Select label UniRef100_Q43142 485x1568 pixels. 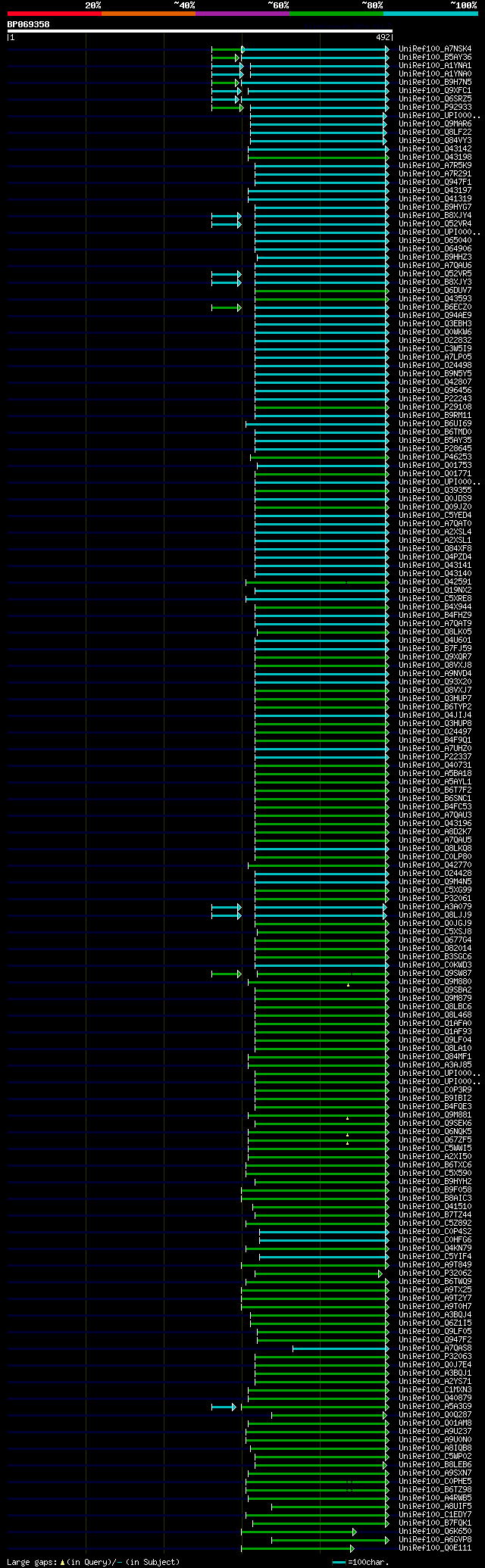pyautogui.click(x=435, y=149)
